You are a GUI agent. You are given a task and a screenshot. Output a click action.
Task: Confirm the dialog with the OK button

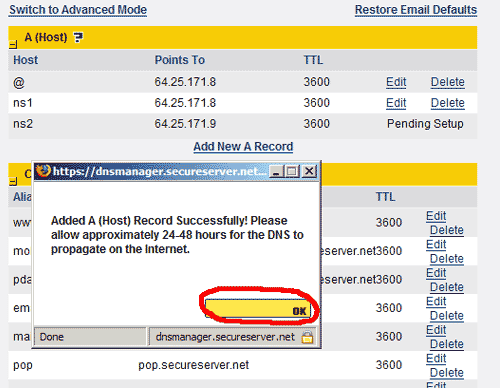click(x=258, y=308)
